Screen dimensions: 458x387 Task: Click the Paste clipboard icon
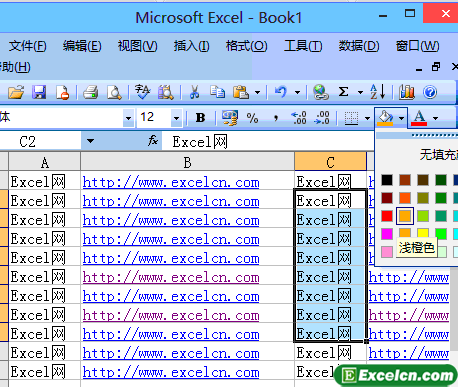coord(241,92)
